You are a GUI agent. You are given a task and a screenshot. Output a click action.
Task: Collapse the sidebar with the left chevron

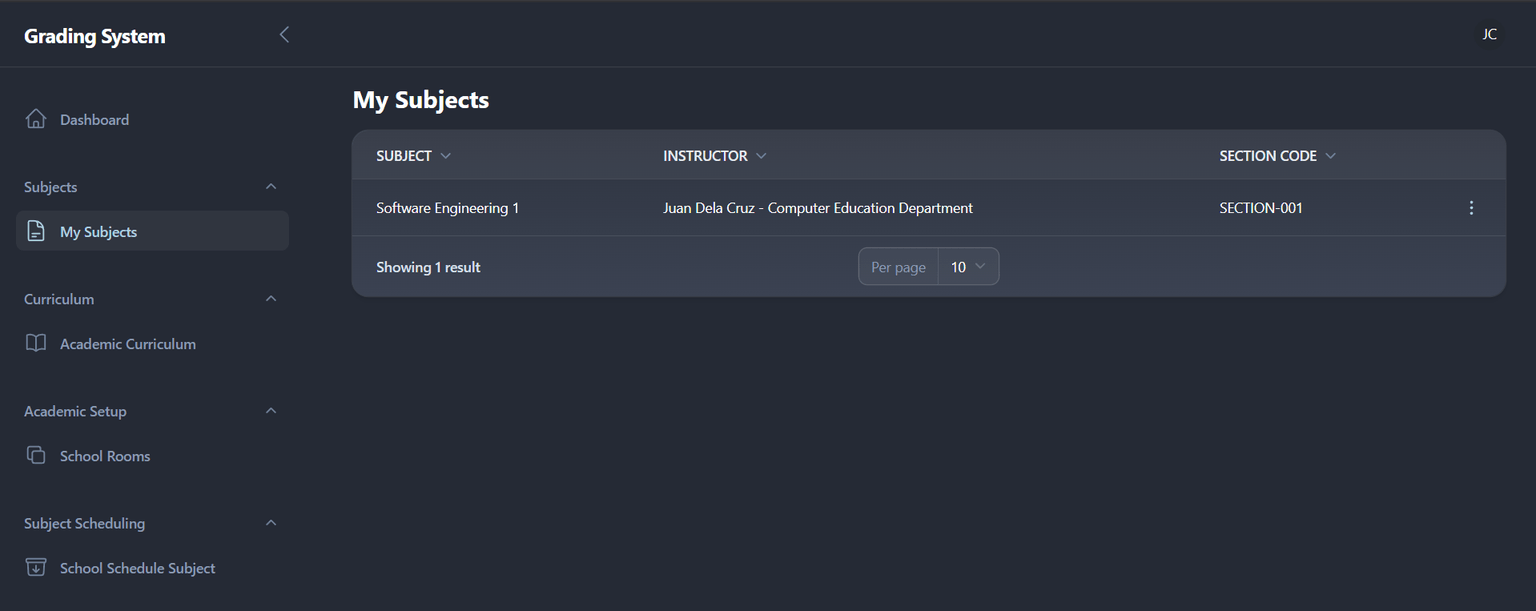pos(284,35)
